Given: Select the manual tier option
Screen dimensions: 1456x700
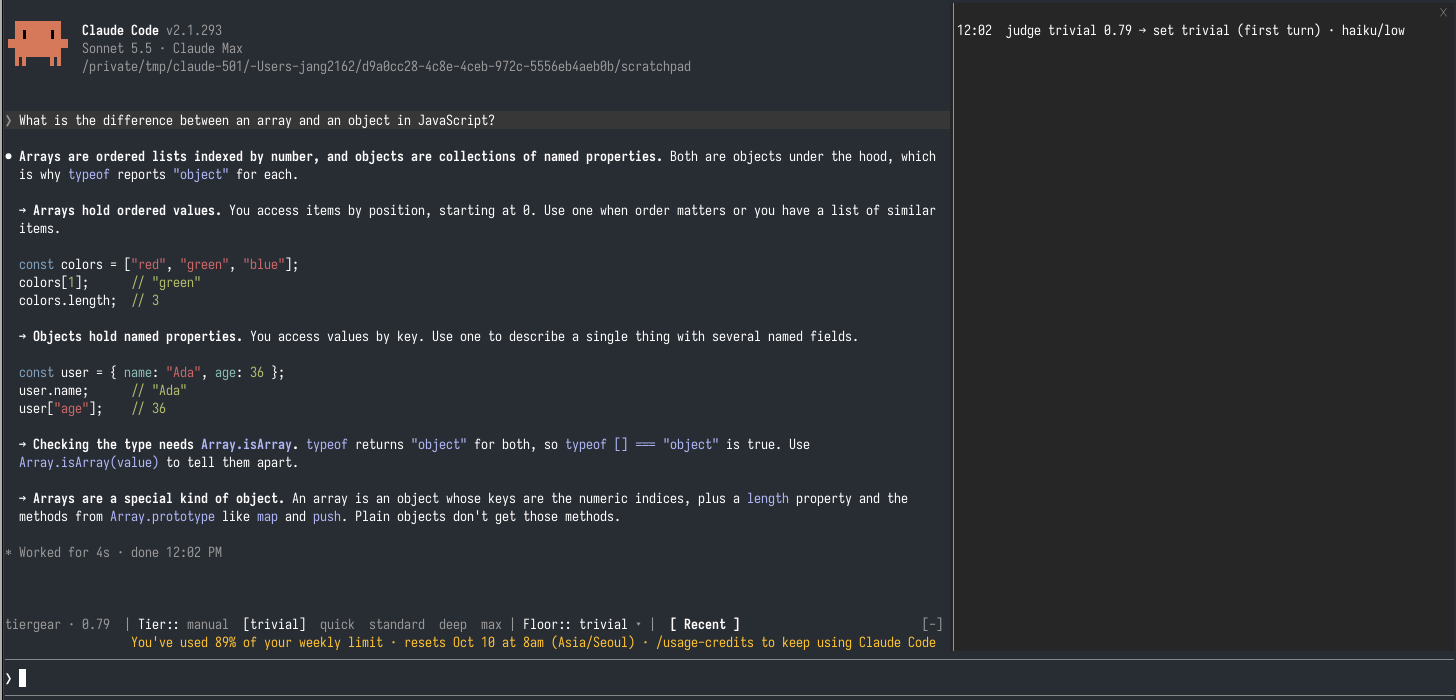Looking at the screenshot, I should coord(208,624).
